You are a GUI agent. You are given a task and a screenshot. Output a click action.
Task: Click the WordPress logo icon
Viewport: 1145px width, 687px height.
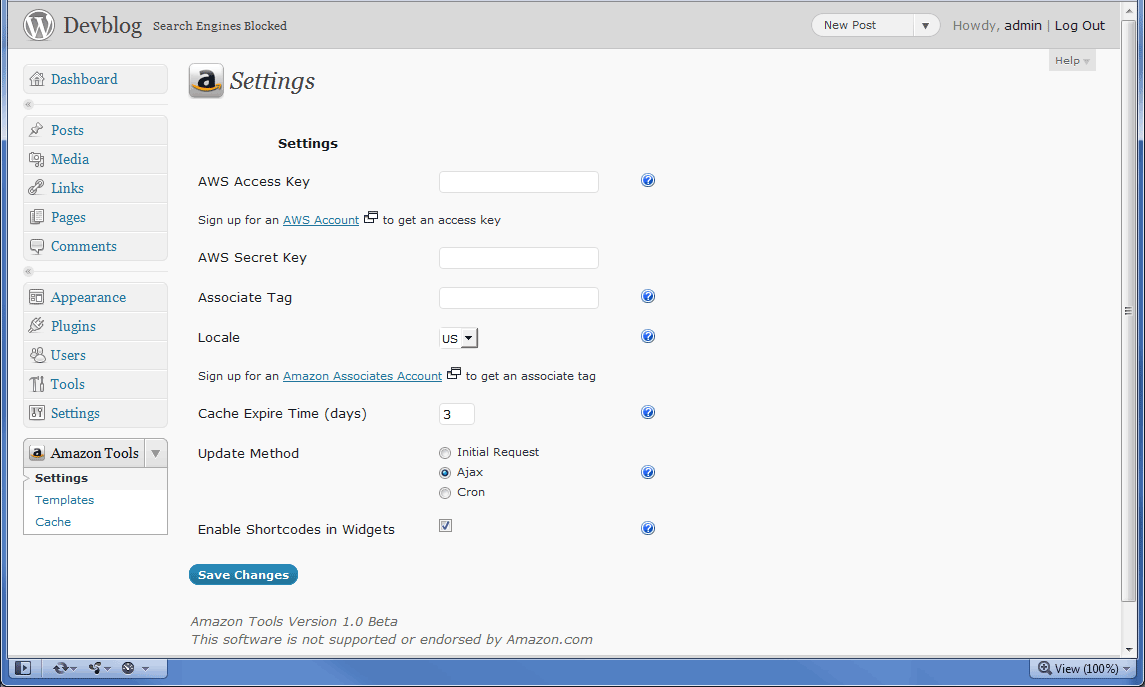39,25
